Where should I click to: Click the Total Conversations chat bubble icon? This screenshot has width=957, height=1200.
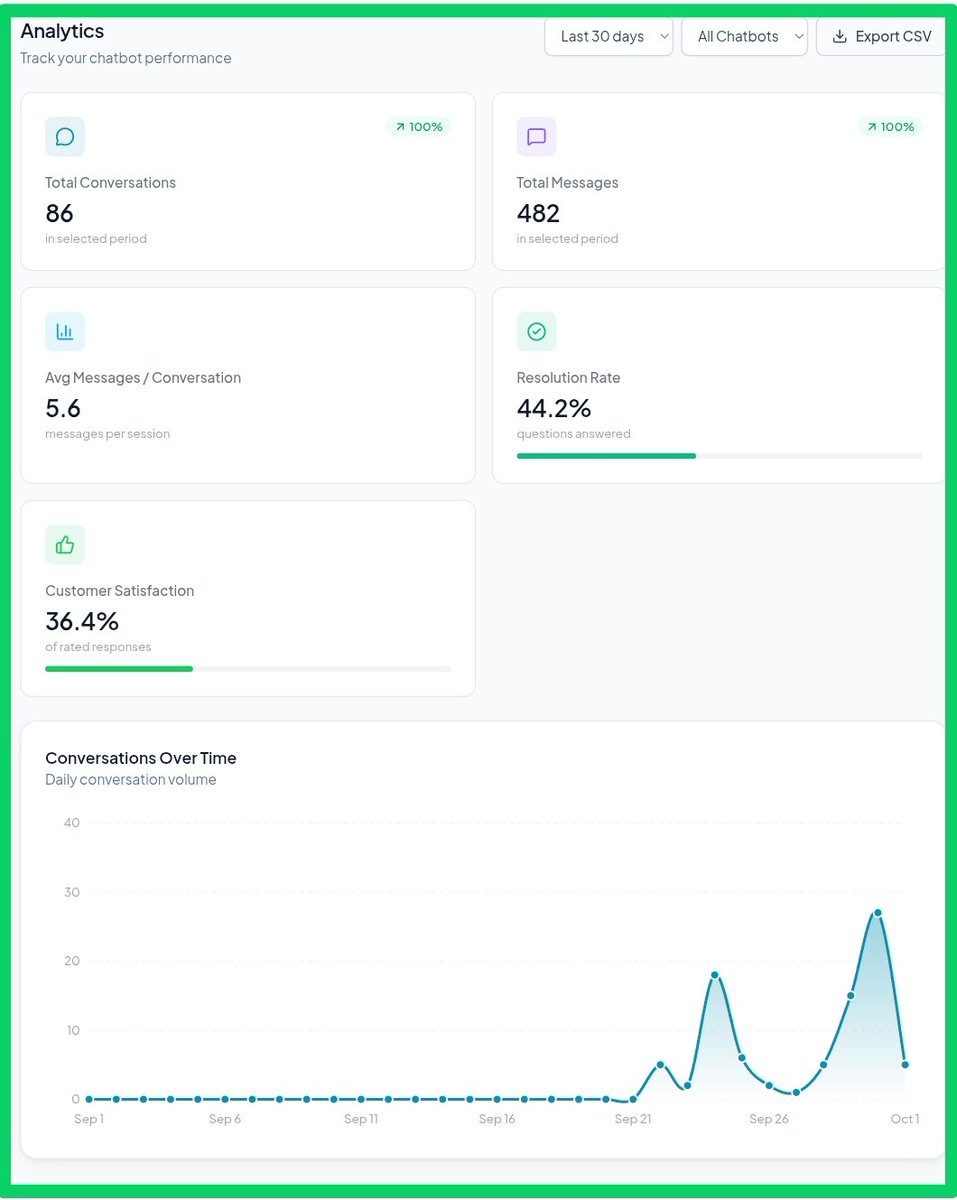(x=65, y=137)
